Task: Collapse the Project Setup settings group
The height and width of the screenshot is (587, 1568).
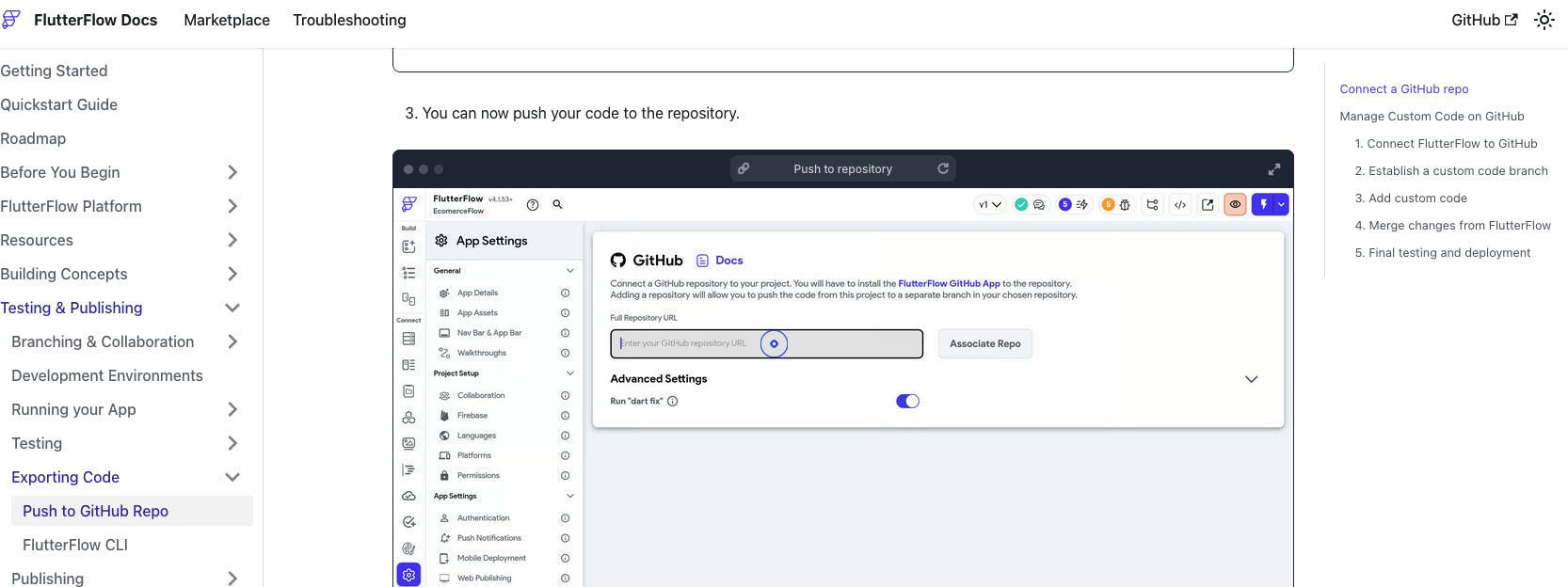Action: click(x=569, y=373)
